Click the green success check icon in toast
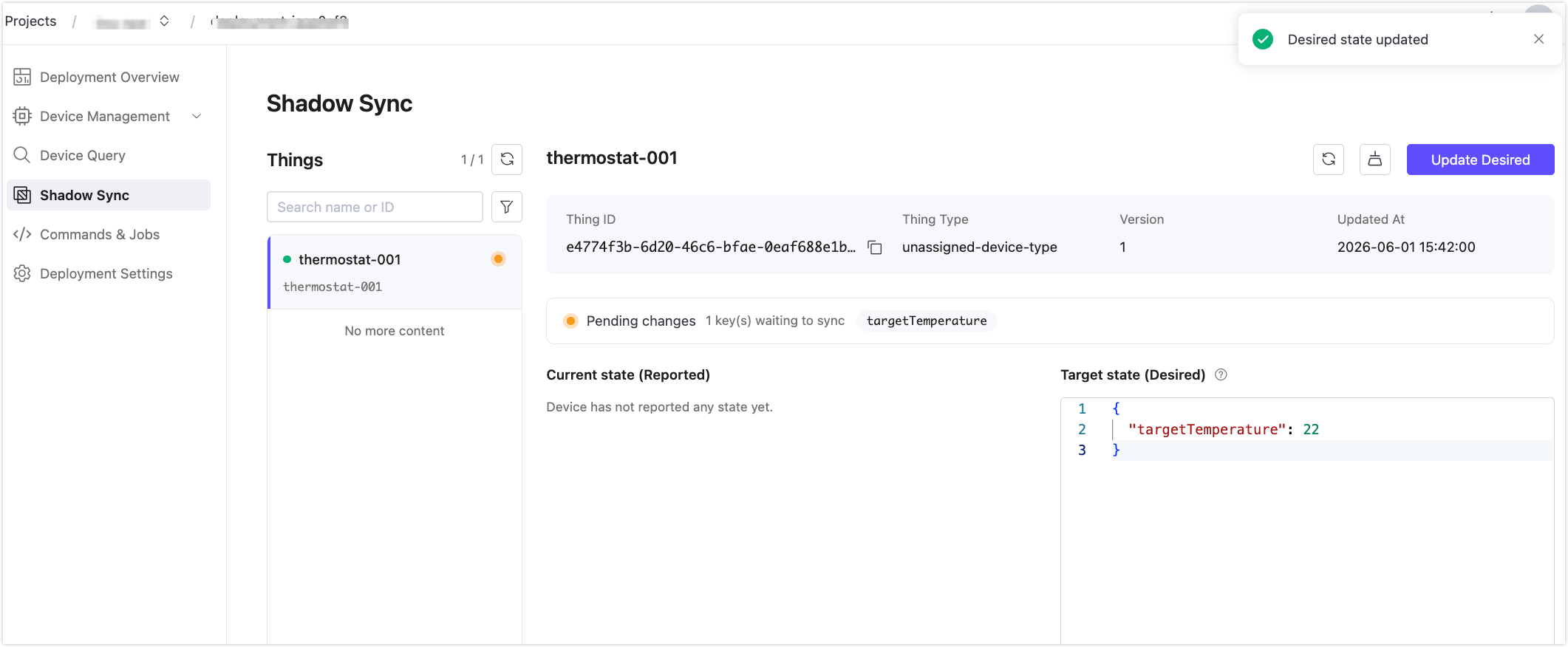1568x647 pixels. pyautogui.click(x=1263, y=39)
